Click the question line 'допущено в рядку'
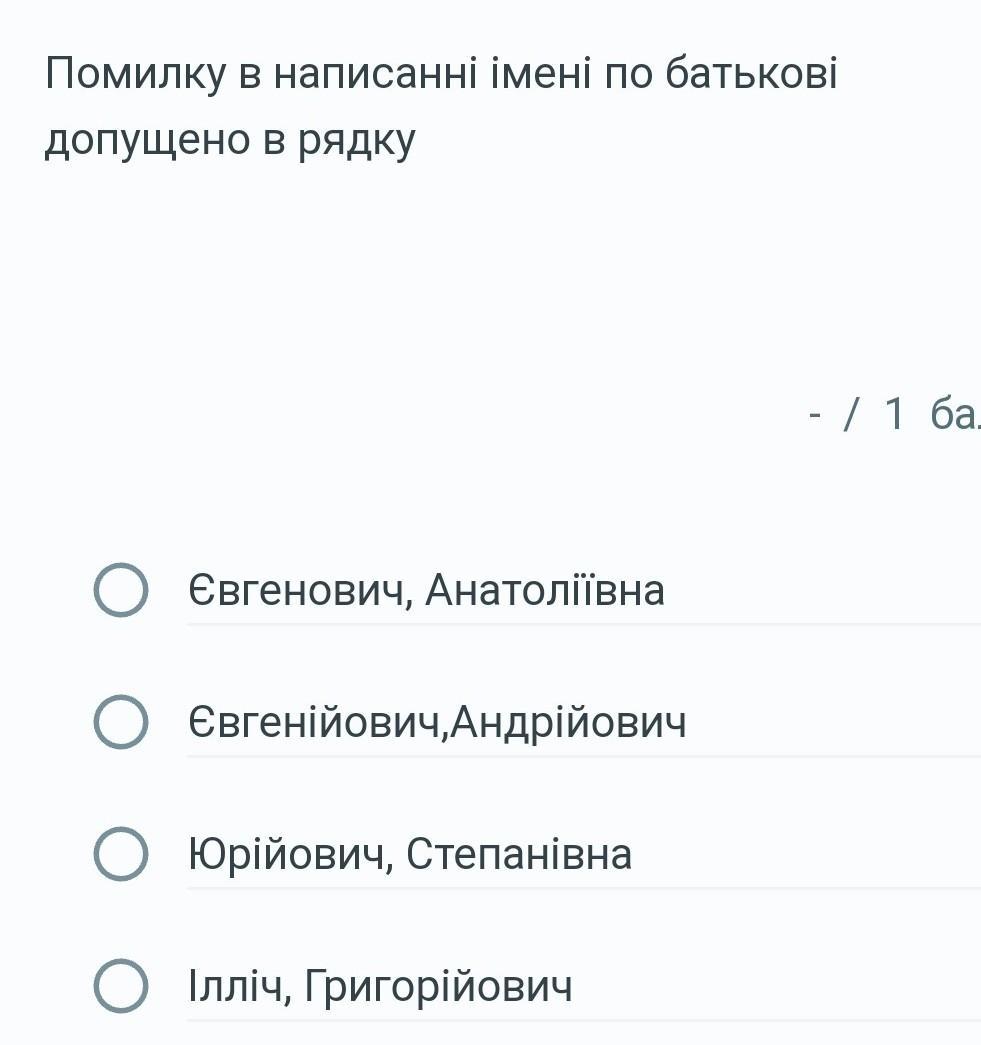The height and width of the screenshot is (1045, 981). 230,140
